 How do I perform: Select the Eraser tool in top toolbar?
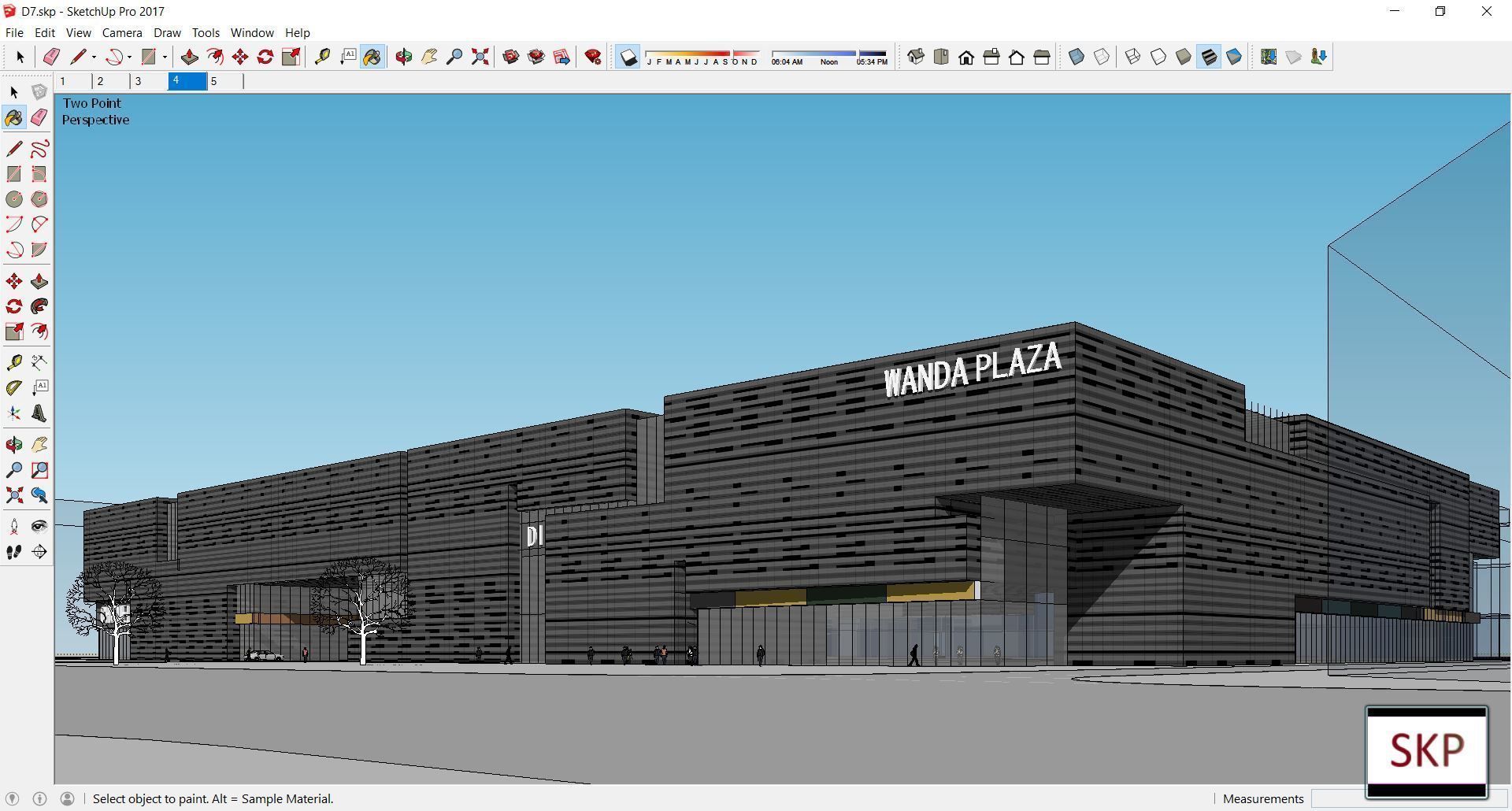[x=51, y=57]
